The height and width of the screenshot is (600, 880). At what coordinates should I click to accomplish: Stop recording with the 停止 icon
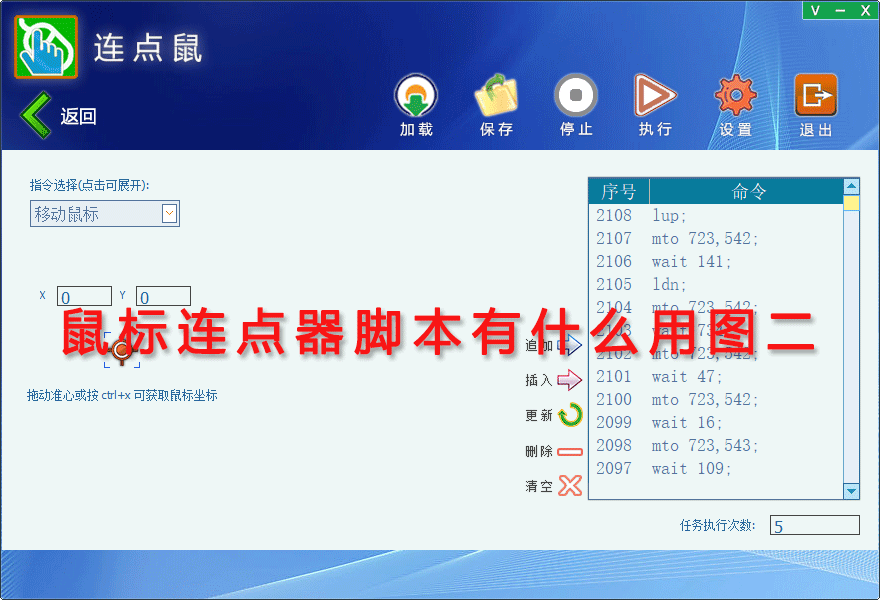click(575, 95)
